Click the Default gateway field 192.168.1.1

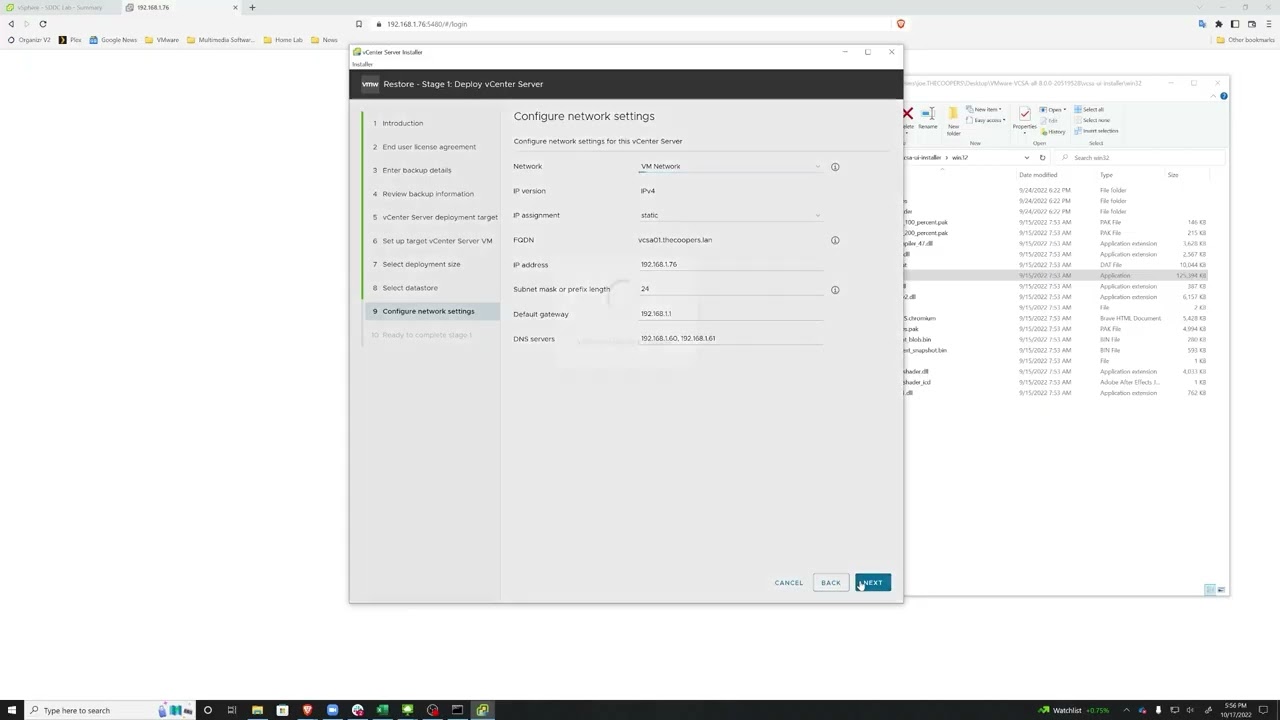coord(731,314)
